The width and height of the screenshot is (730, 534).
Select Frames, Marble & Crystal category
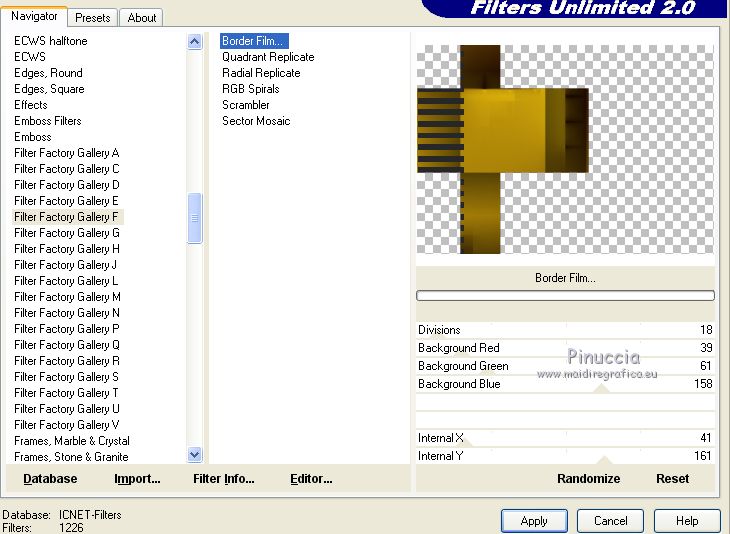pos(72,440)
